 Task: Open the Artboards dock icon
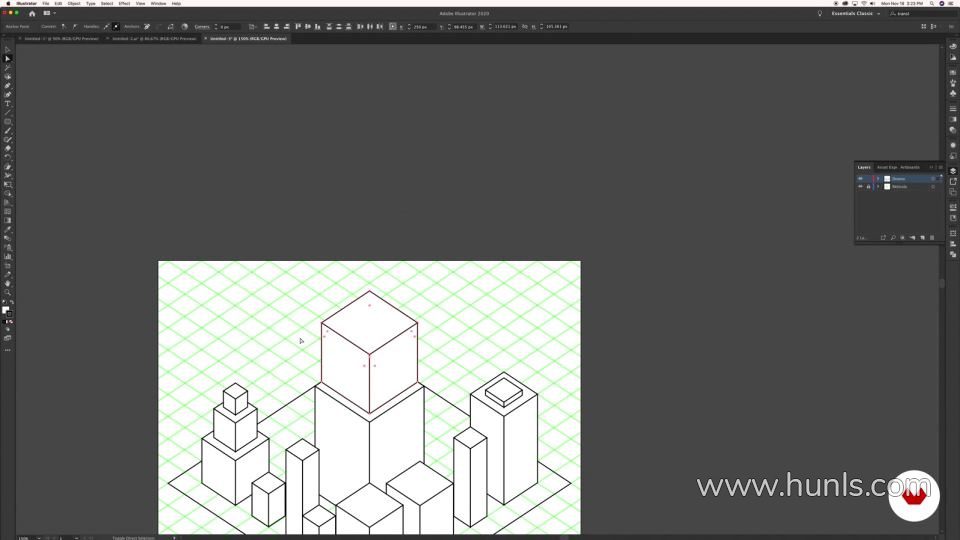(x=953, y=192)
